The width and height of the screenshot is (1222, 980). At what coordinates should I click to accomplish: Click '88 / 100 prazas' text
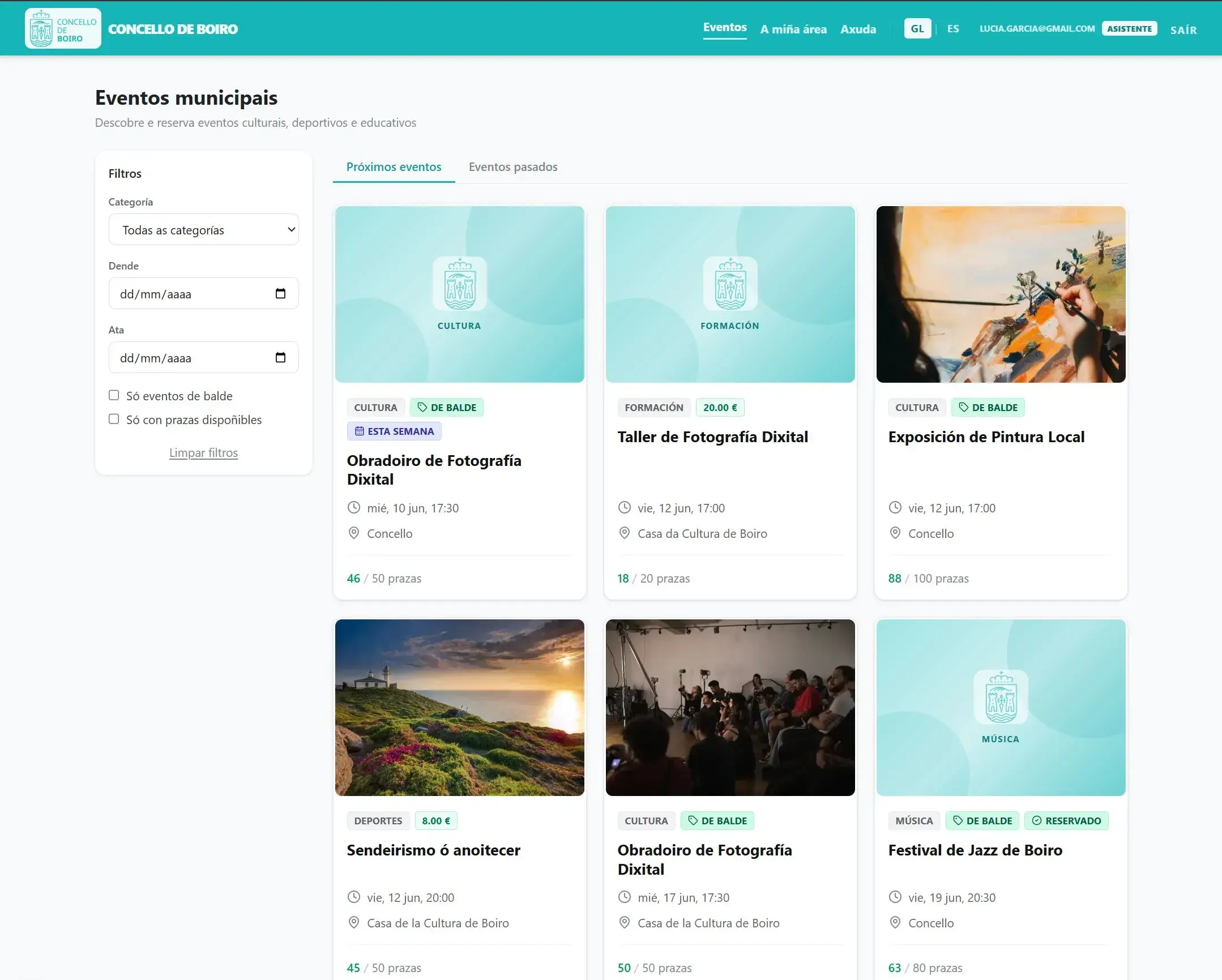pyautogui.click(x=929, y=578)
